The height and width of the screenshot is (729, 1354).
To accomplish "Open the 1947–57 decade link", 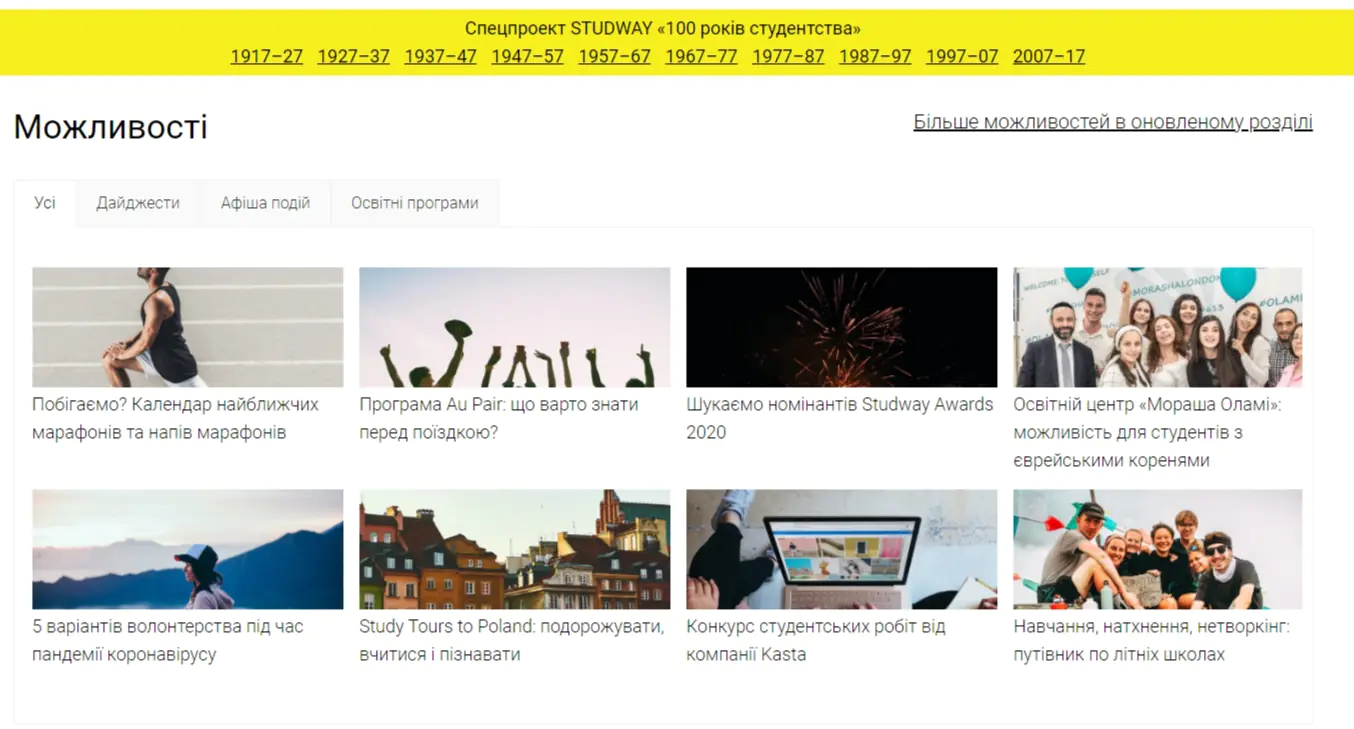I will pos(527,56).
